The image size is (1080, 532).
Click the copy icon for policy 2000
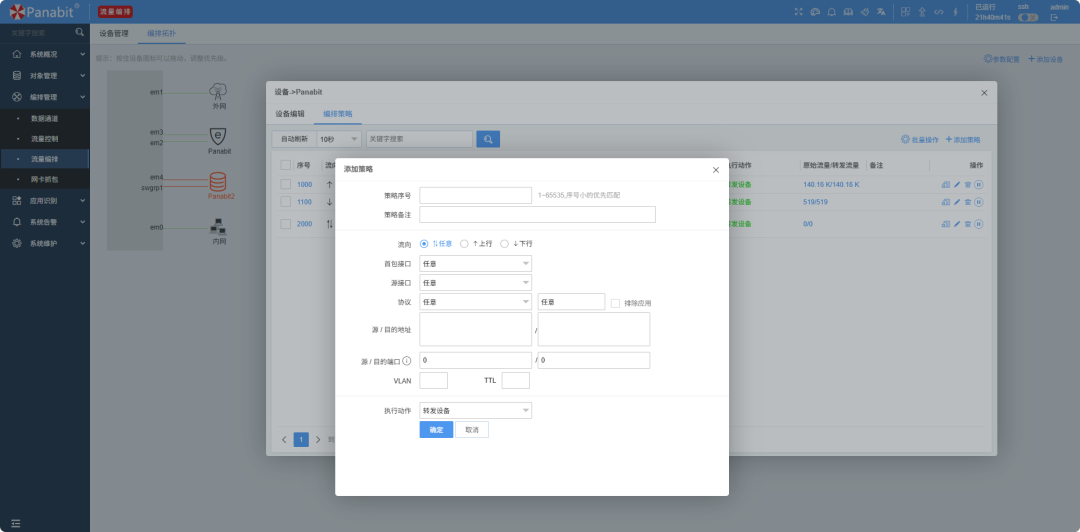click(x=946, y=224)
